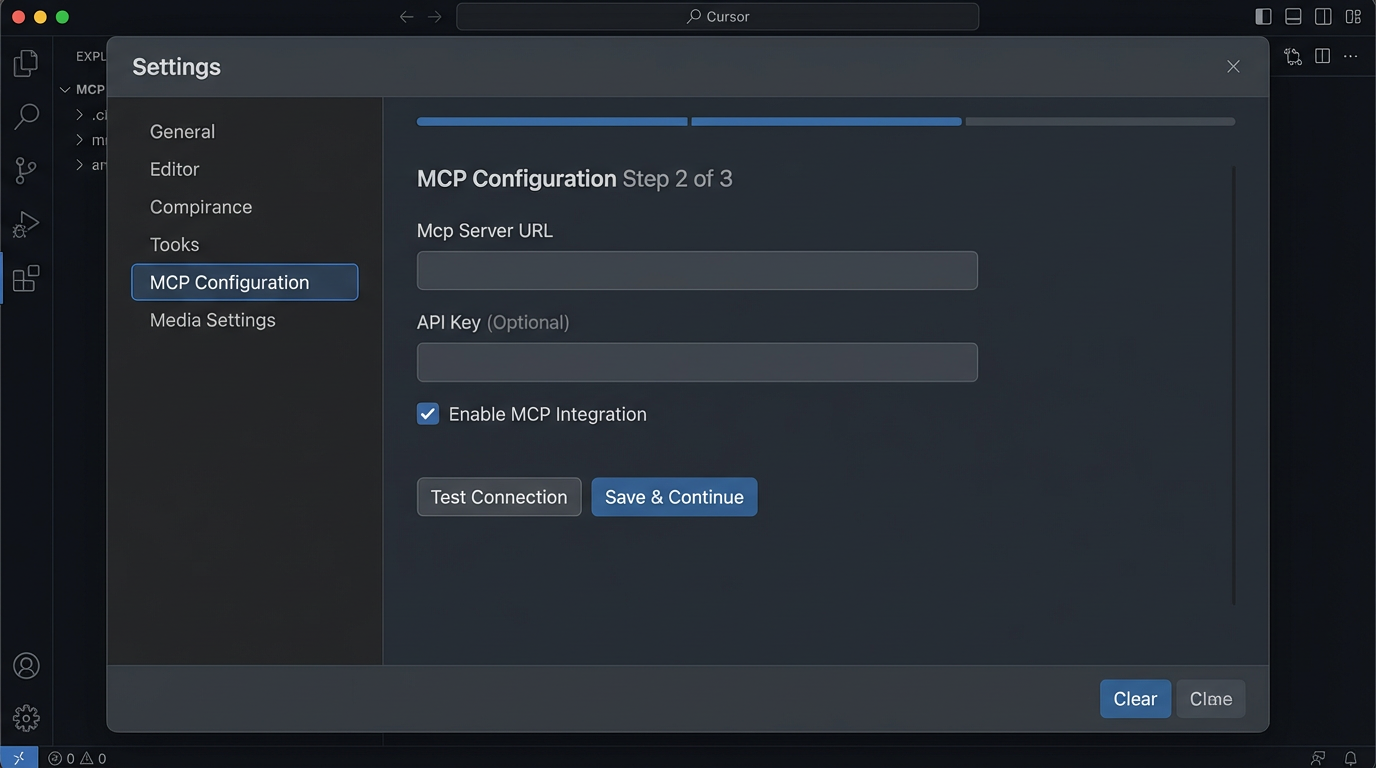Screen dimensions: 1376x768
Task: Open the Run and Debug icon
Action: [25, 224]
